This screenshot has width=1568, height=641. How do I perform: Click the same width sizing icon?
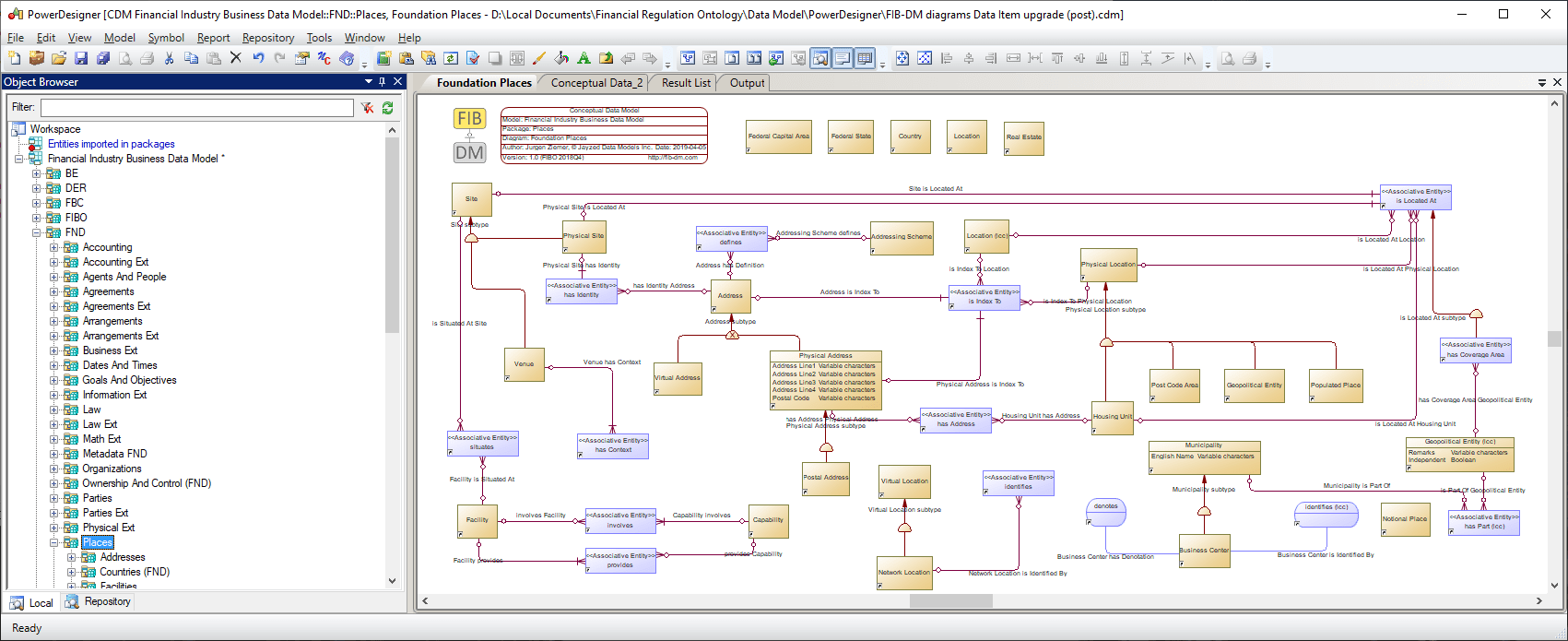tap(1013, 58)
